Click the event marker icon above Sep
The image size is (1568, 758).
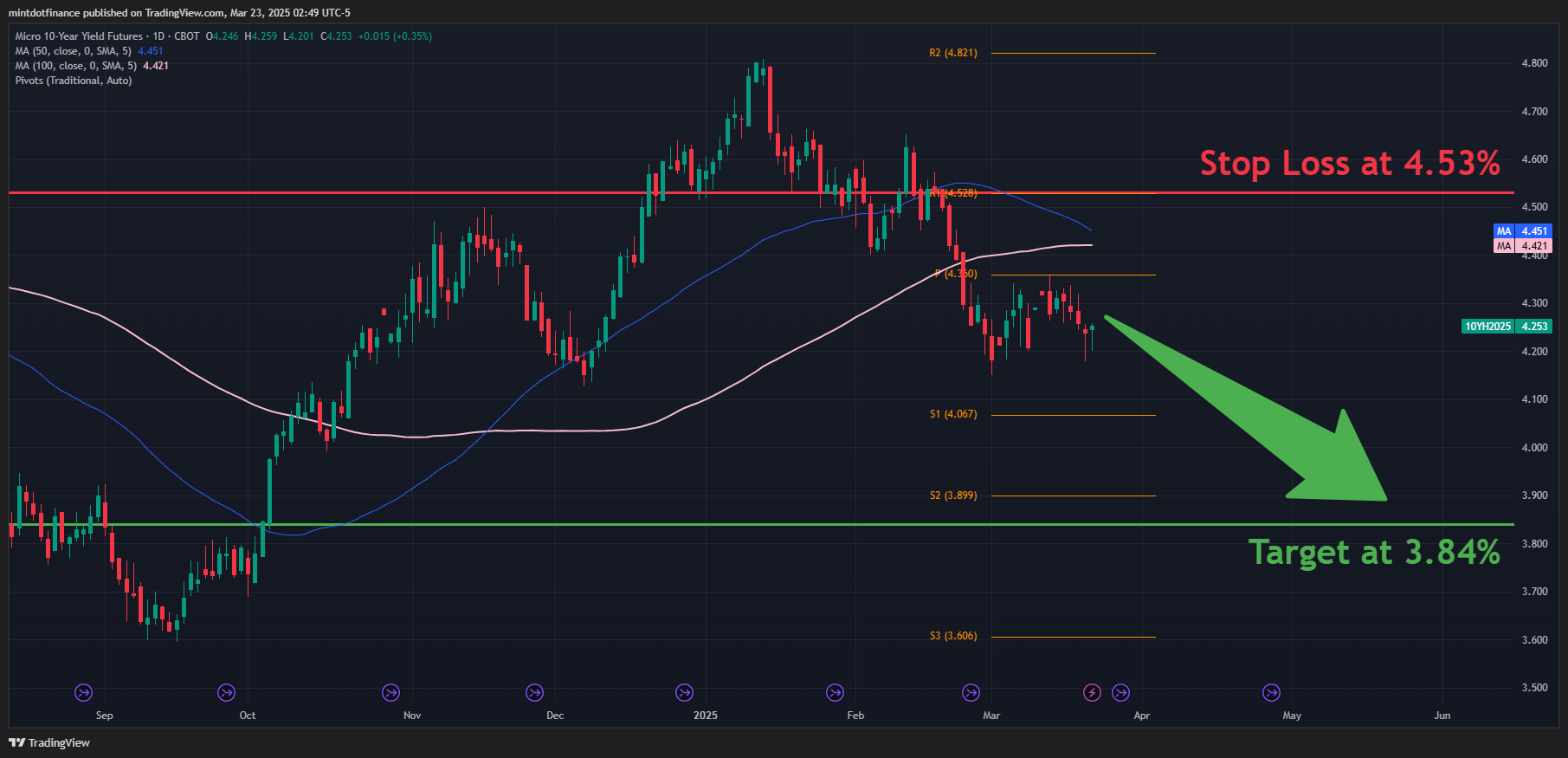pos(84,692)
